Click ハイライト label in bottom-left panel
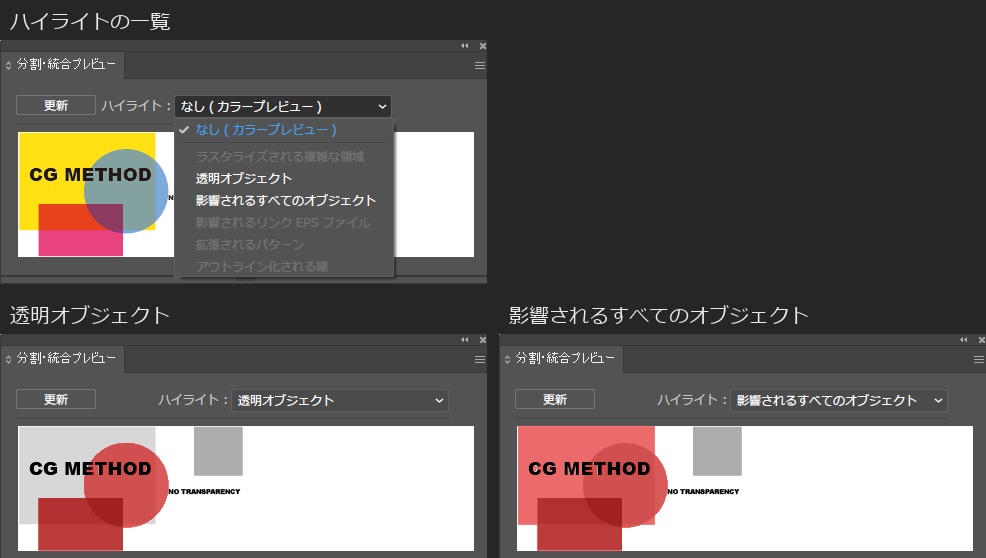The image size is (986, 558). tap(192, 399)
